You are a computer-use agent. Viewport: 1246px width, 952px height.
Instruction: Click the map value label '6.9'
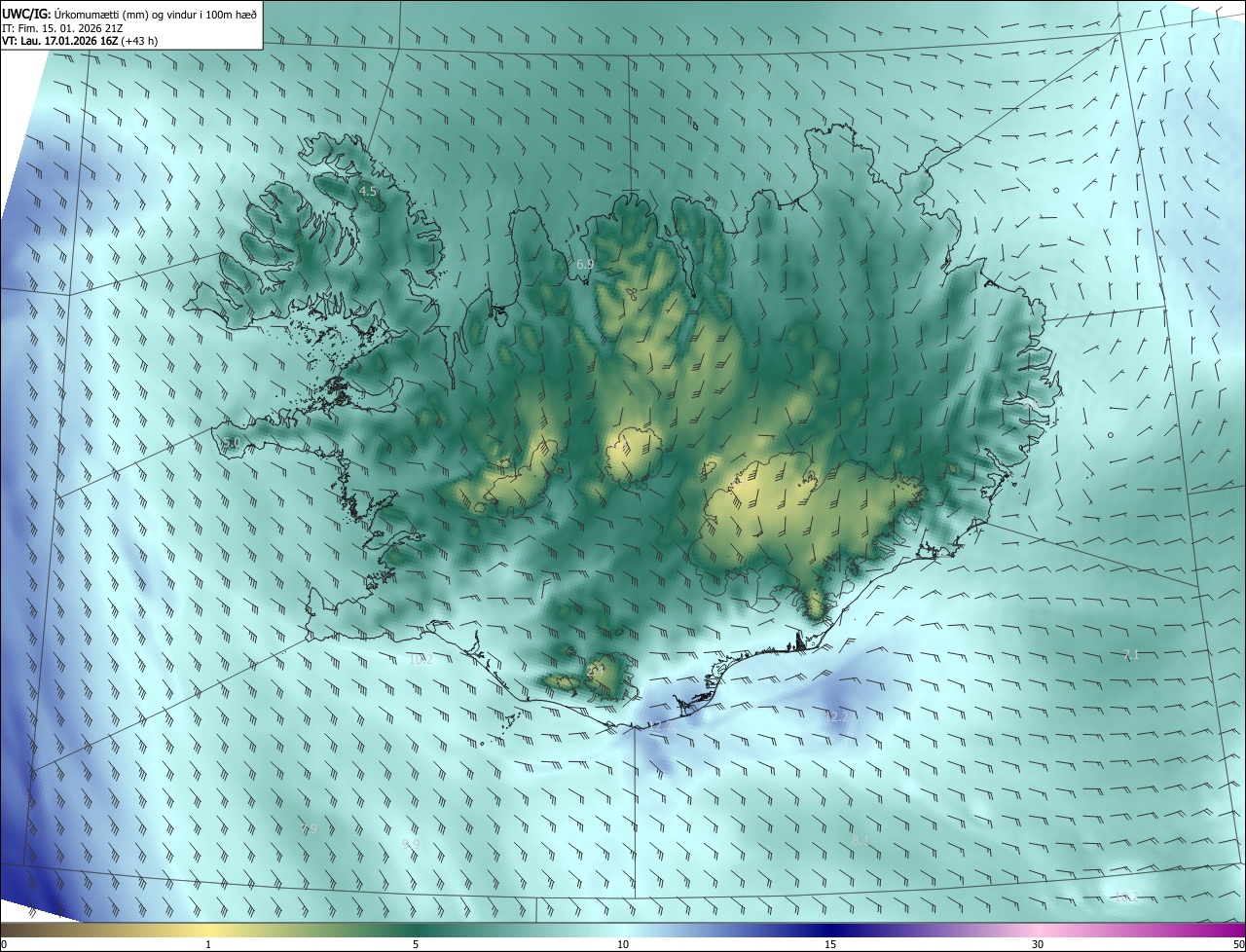tap(585, 265)
